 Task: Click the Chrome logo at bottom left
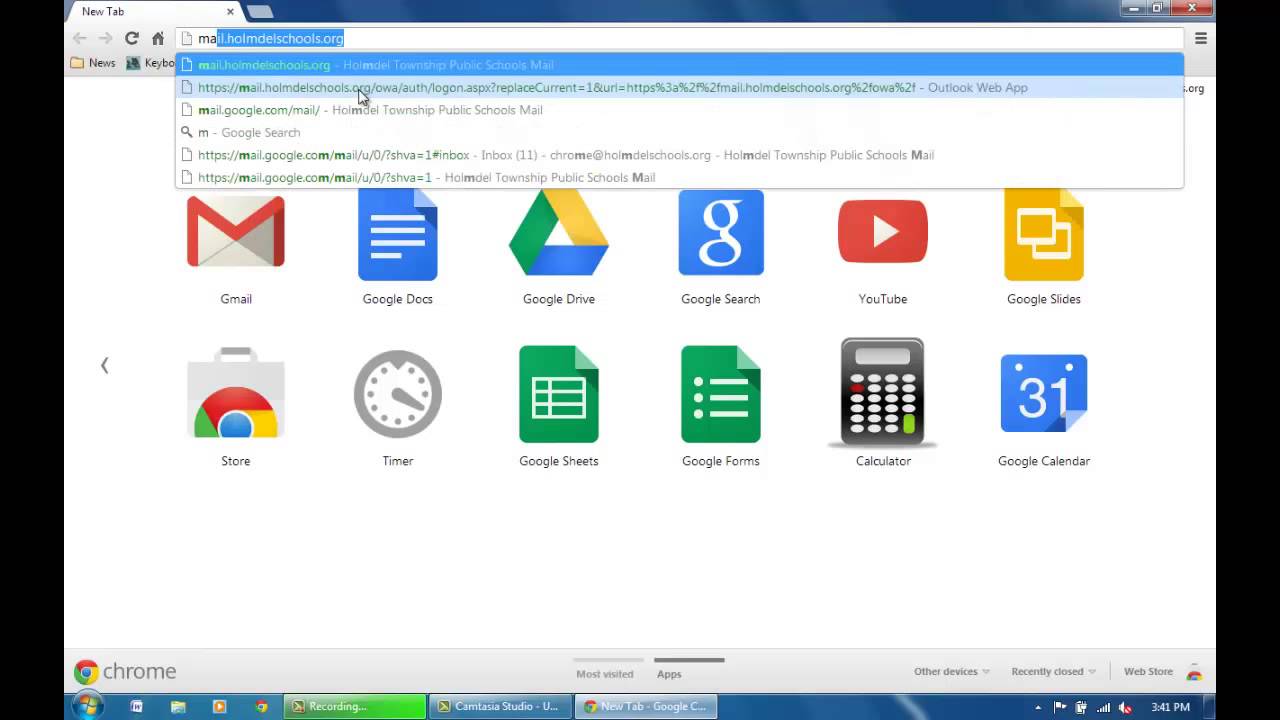pyautogui.click(x=125, y=671)
